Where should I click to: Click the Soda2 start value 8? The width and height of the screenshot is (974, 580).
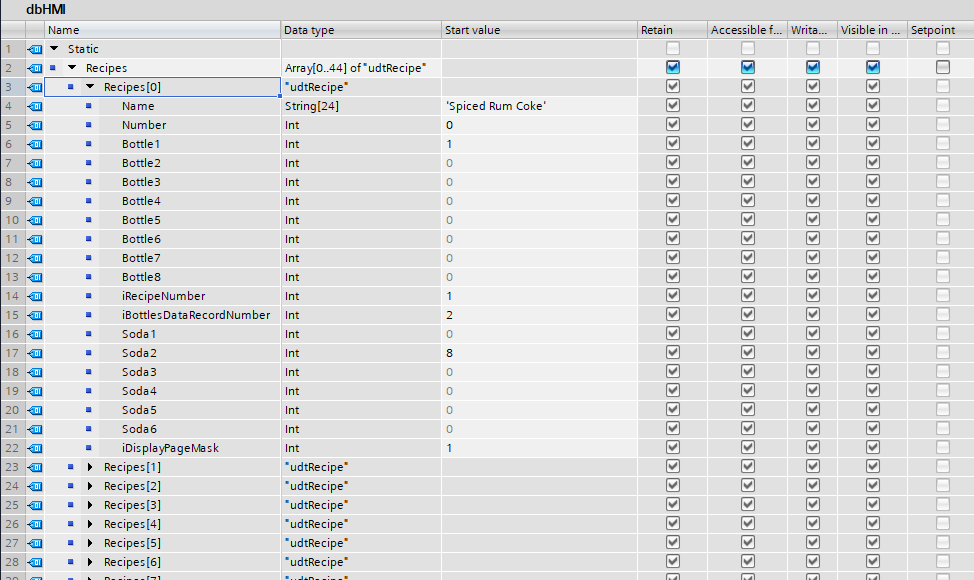click(449, 353)
